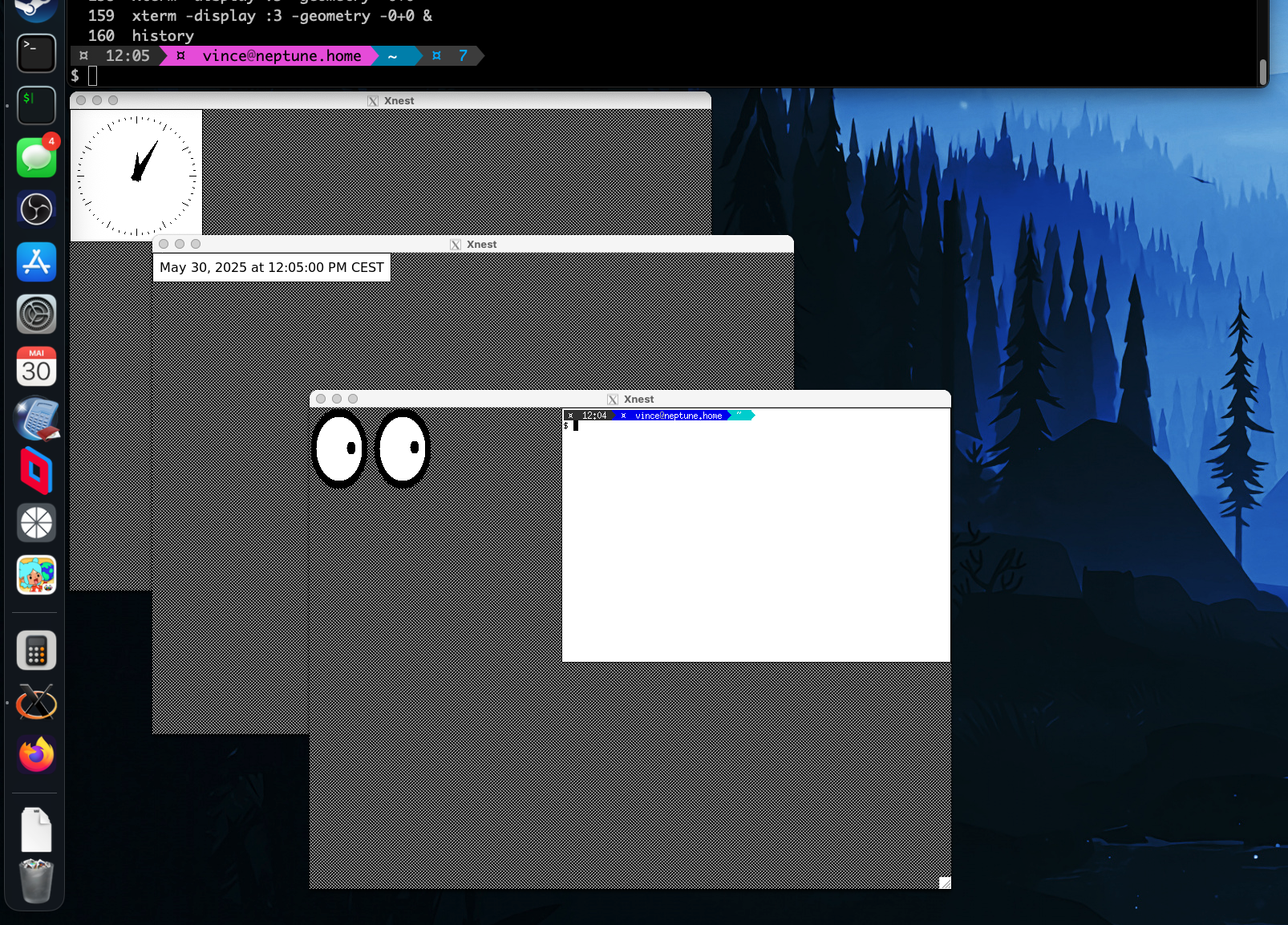1288x925 pixels.
Task: Open the Trash in the dock
Action: 36,880
